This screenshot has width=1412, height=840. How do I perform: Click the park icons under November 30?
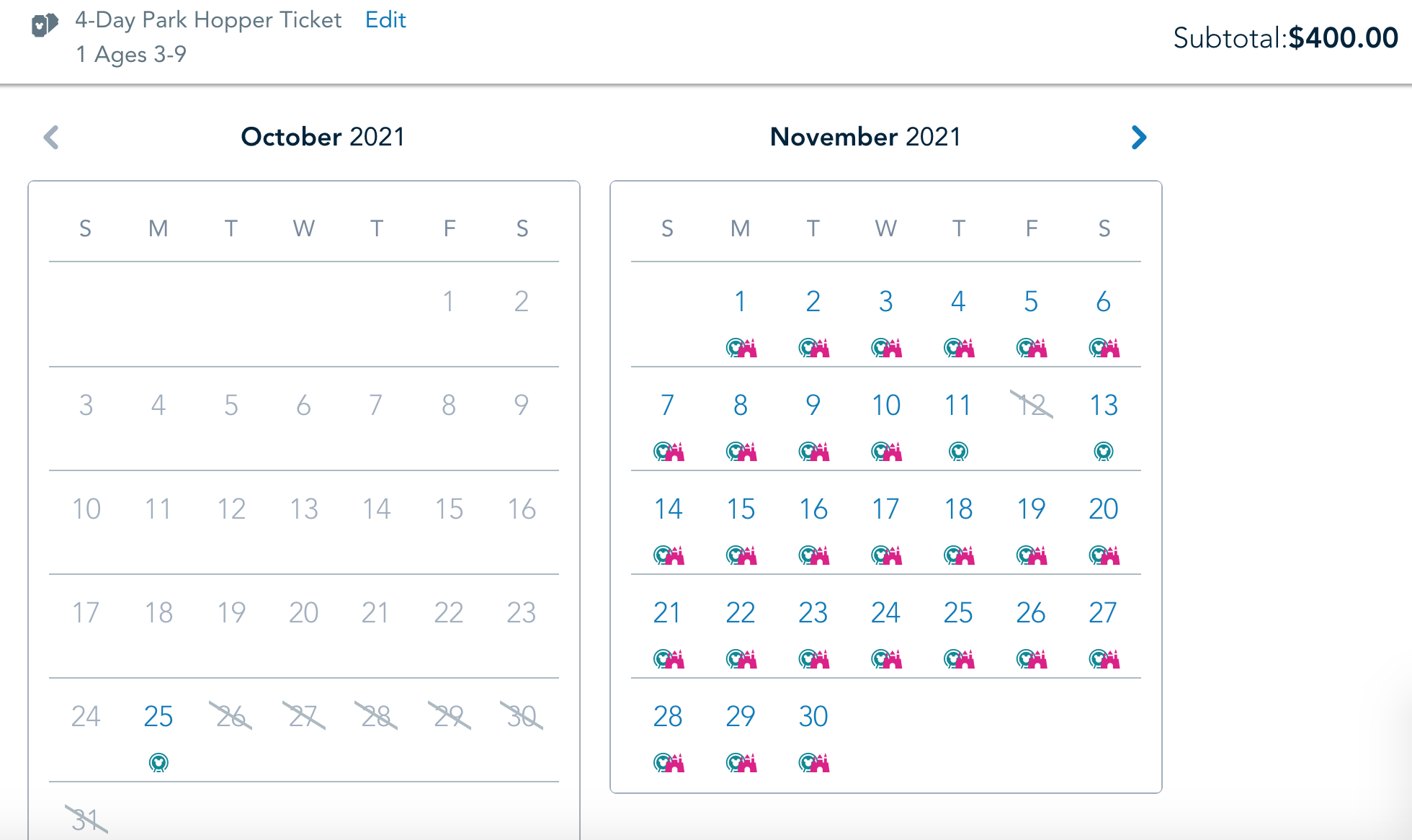click(814, 762)
